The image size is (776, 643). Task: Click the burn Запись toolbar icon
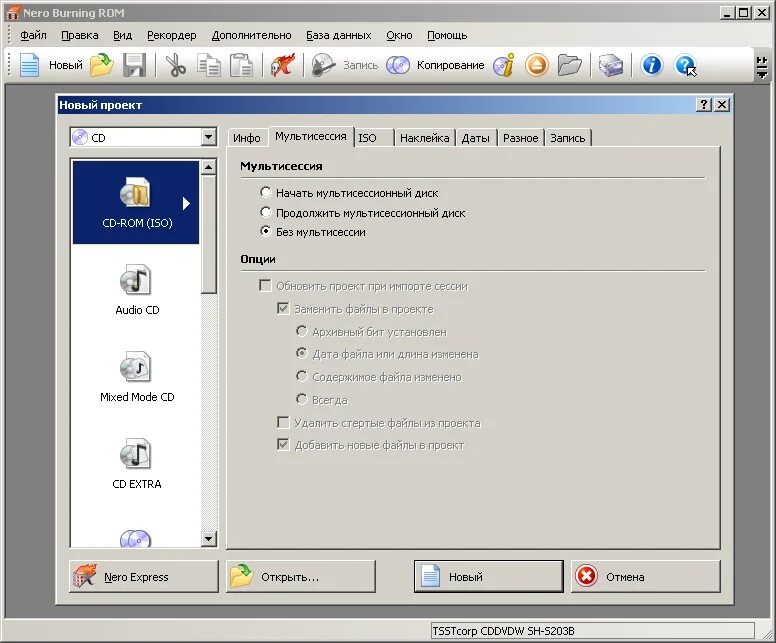[323, 65]
